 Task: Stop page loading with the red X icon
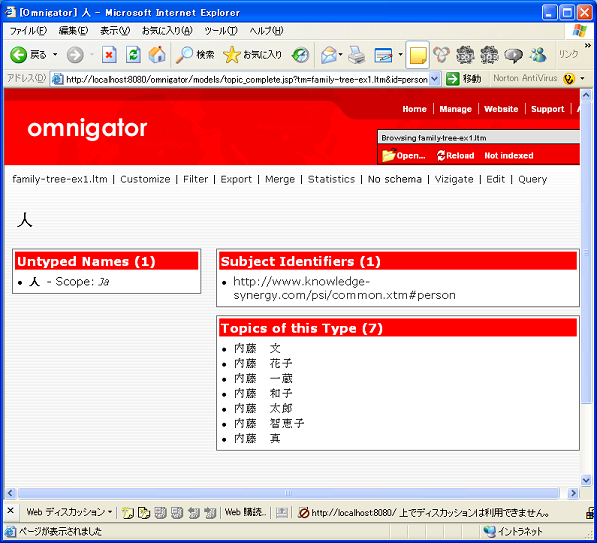(109, 55)
